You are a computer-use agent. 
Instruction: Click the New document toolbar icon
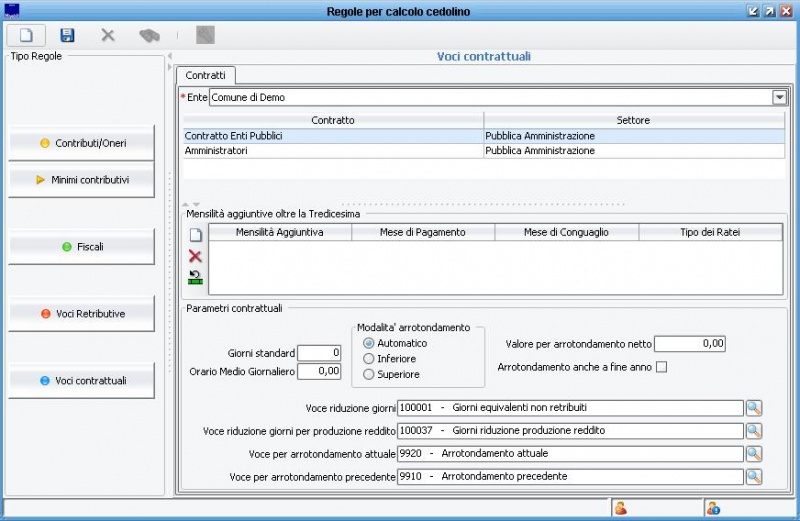click(26, 35)
